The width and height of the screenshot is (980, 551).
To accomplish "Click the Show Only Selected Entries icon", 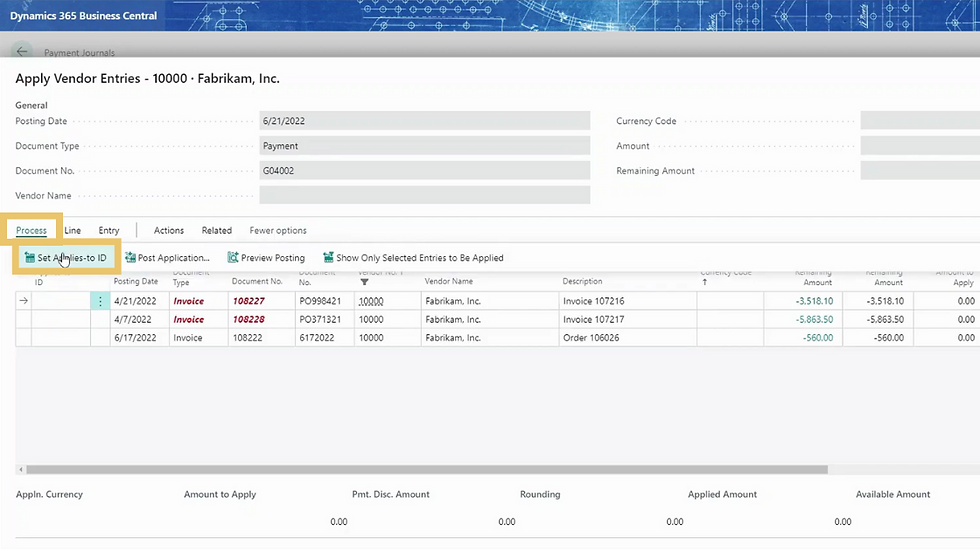I will [x=328, y=257].
